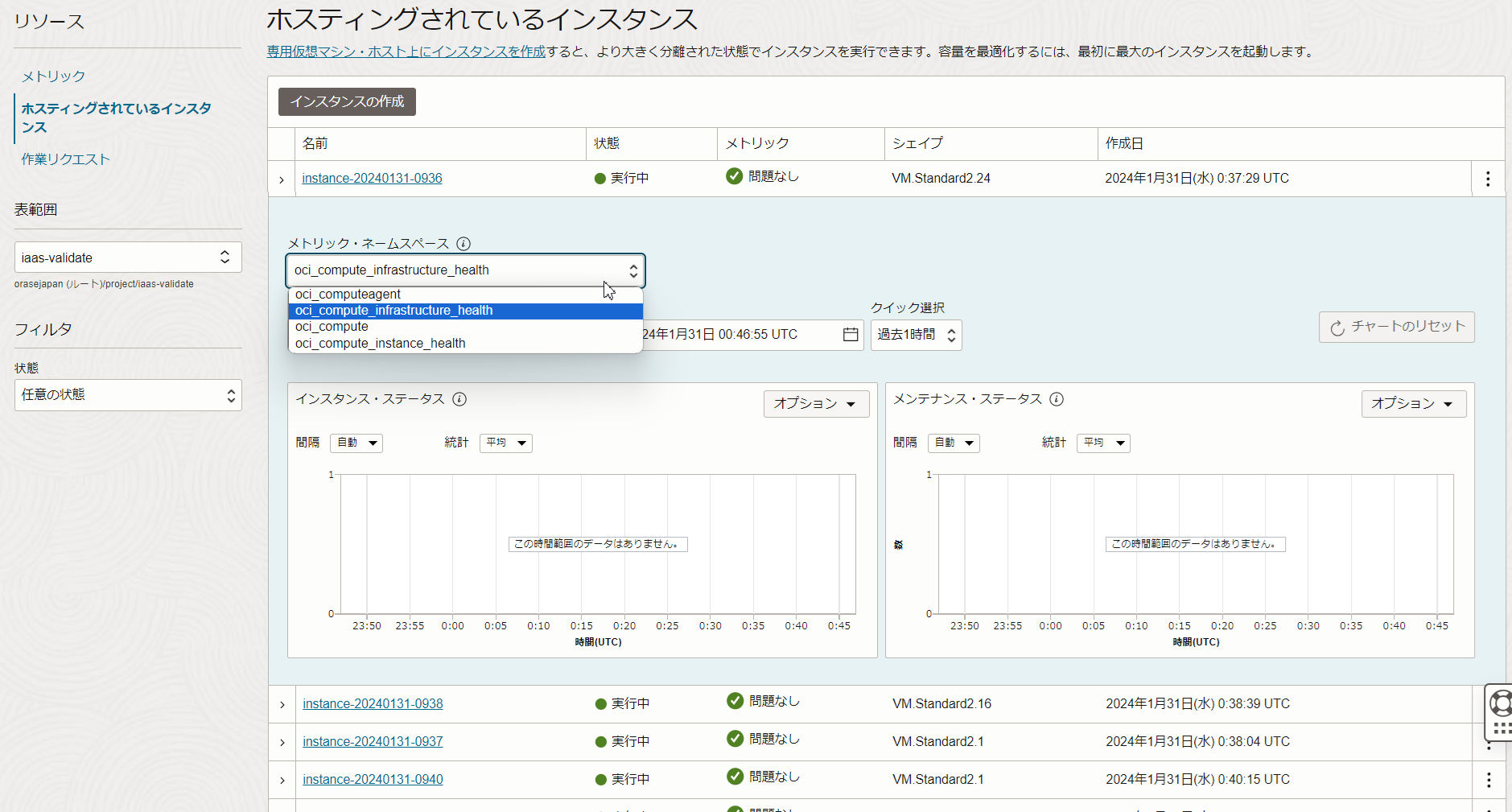1512x812 pixels.
Task: Open Instance Status chart options dropdown
Action: point(815,404)
